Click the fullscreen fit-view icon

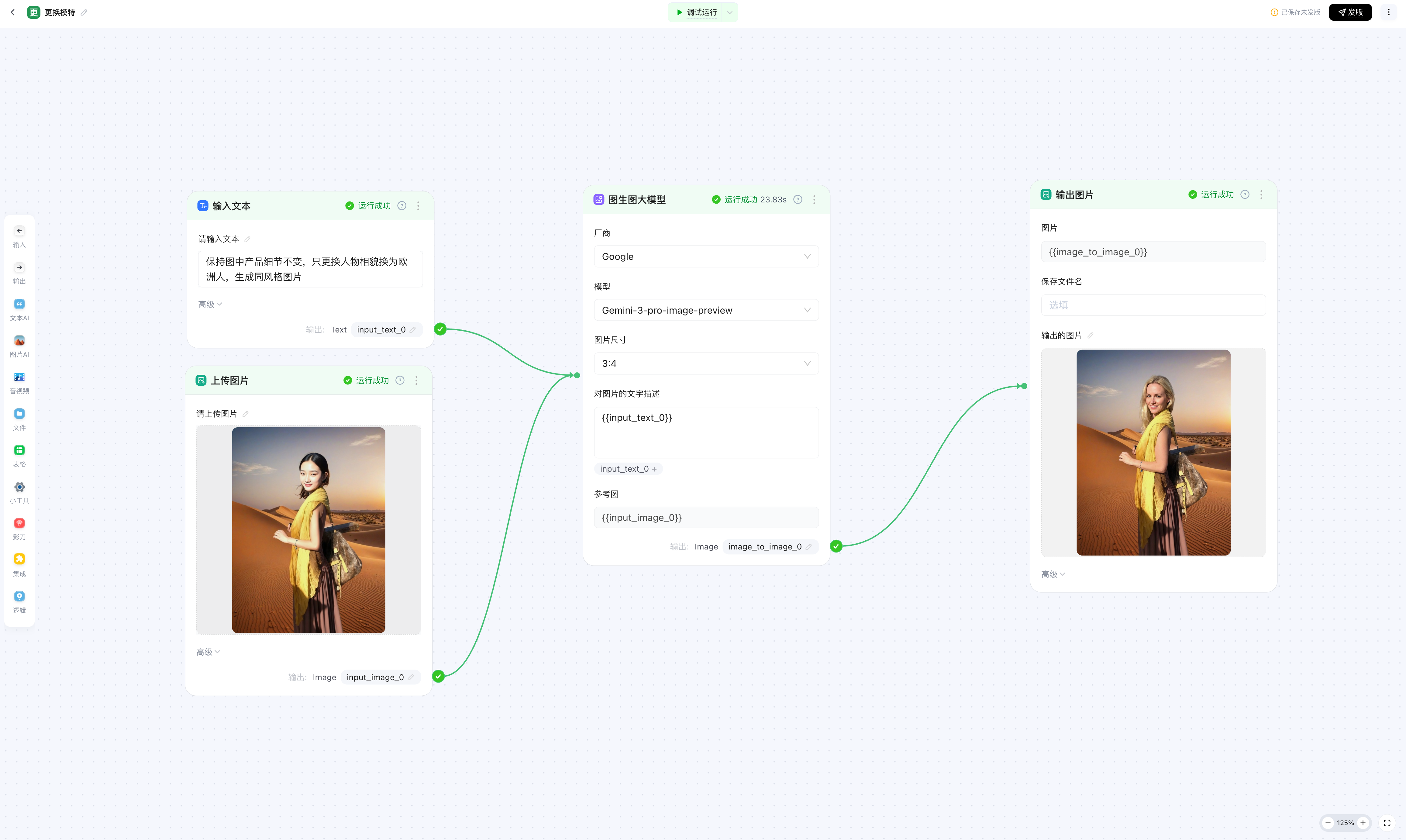1387,823
